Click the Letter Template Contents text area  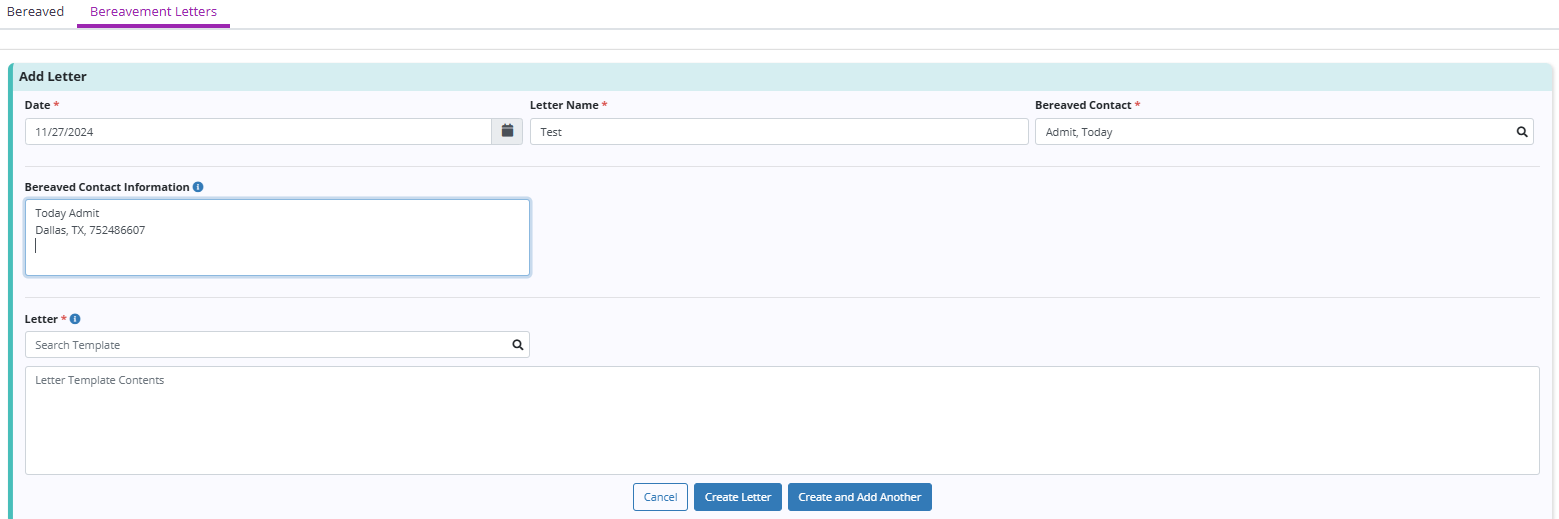(x=781, y=420)
